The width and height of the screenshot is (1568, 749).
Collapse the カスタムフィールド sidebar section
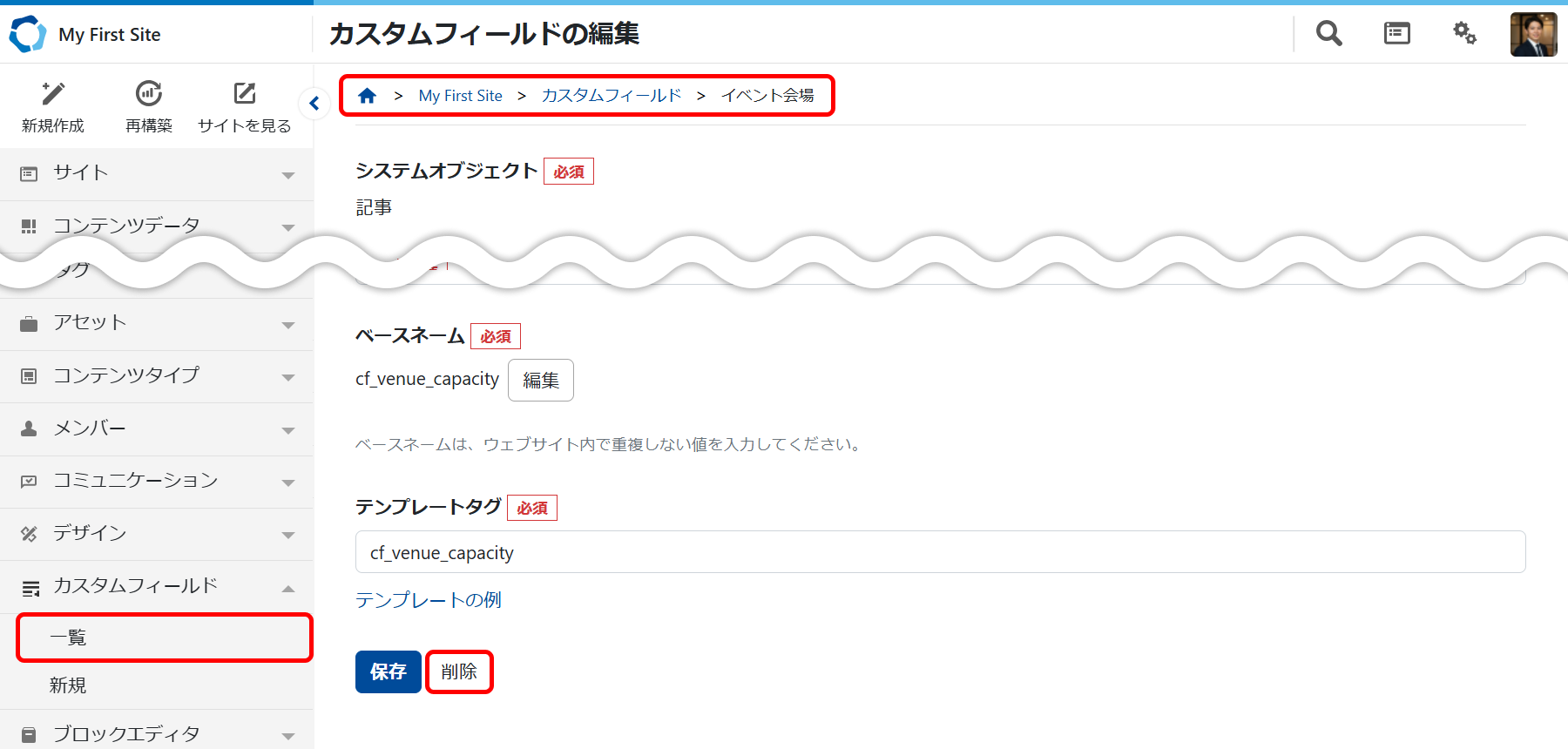pyautogui.click(x=157, y=586)
